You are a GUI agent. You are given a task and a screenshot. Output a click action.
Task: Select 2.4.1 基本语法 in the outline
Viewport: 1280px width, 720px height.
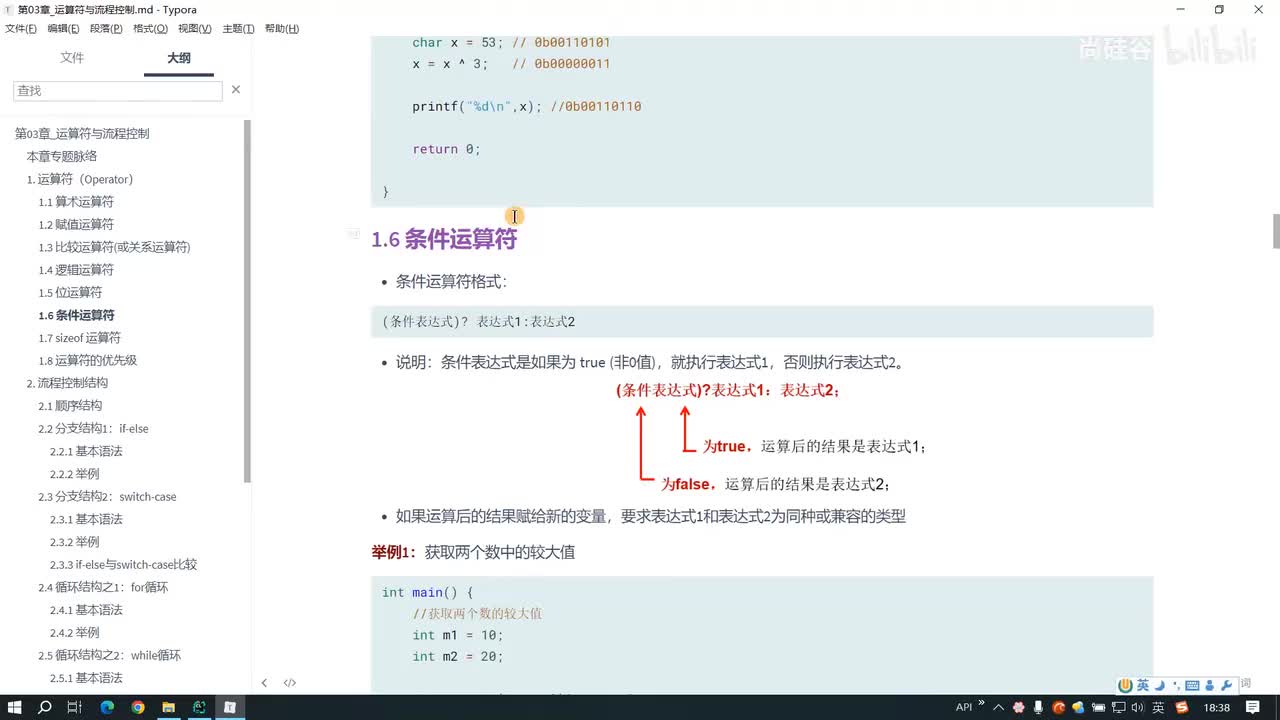point(86,610)
